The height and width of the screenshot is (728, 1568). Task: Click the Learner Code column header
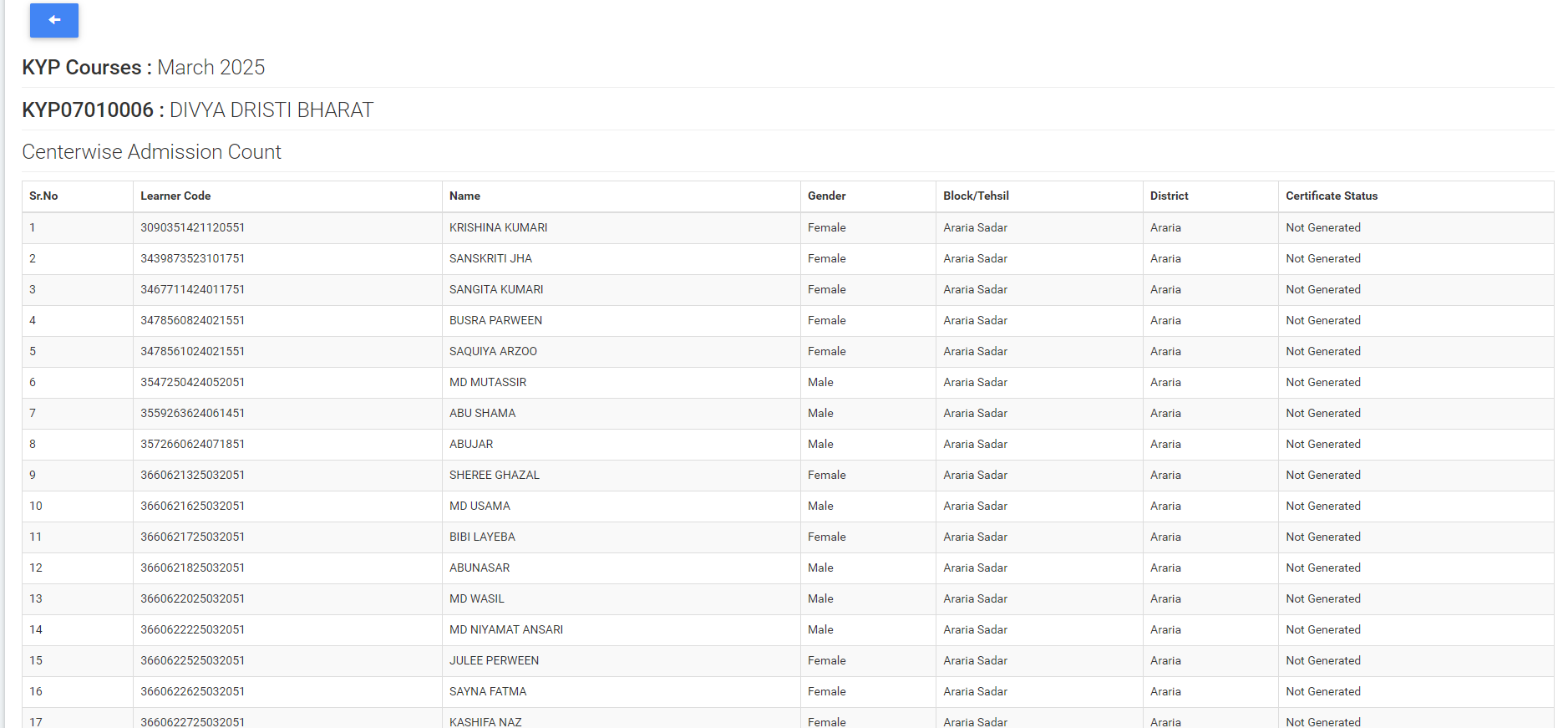(x=175, y=196)
